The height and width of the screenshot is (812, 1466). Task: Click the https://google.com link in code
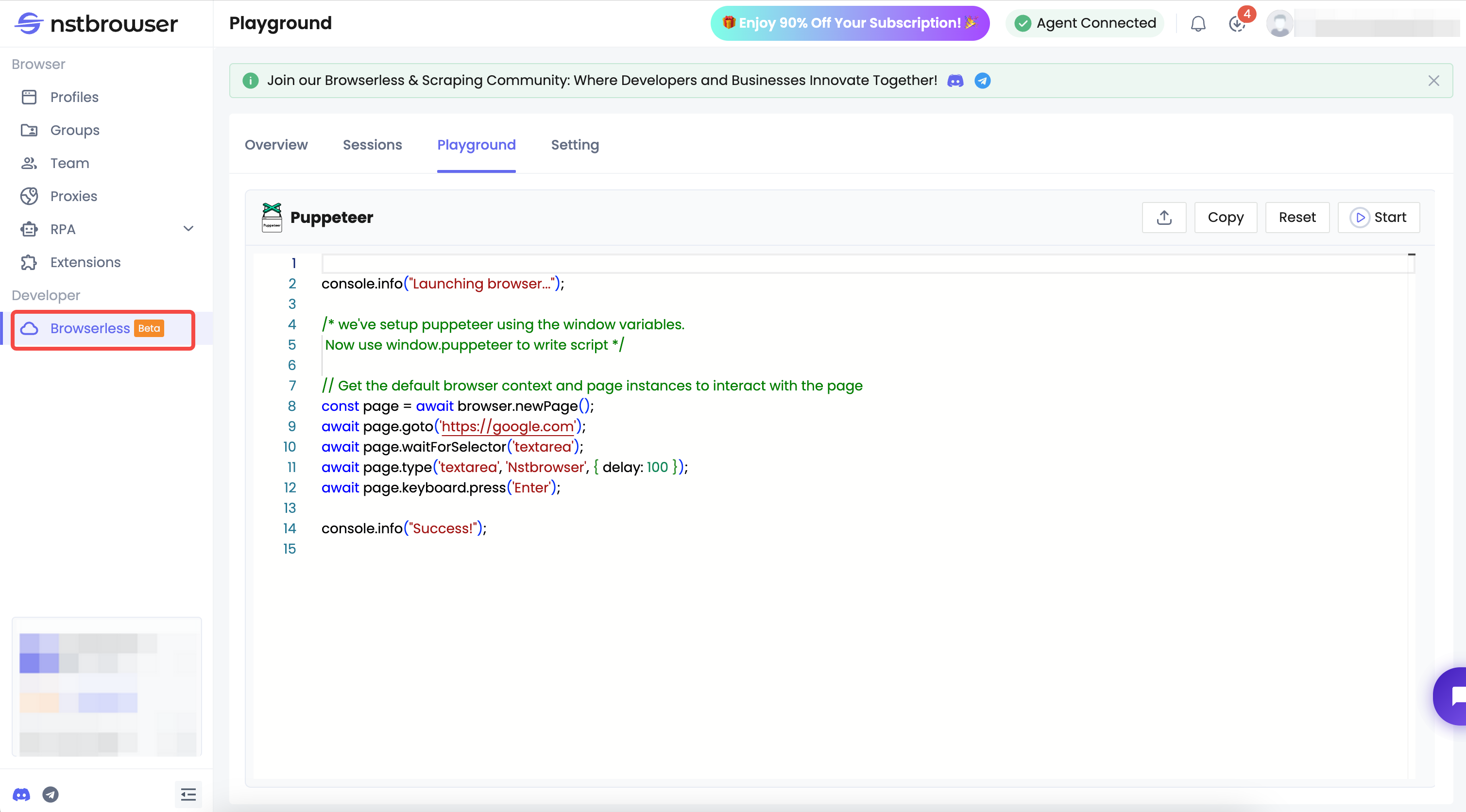coord(508,427)
